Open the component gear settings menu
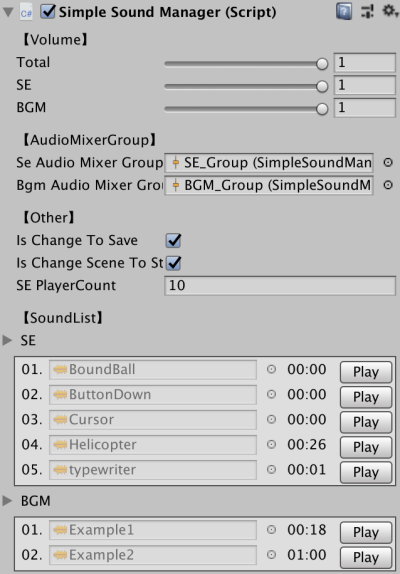400x574 pixels. pyautogui.click(x=389, y=11)
